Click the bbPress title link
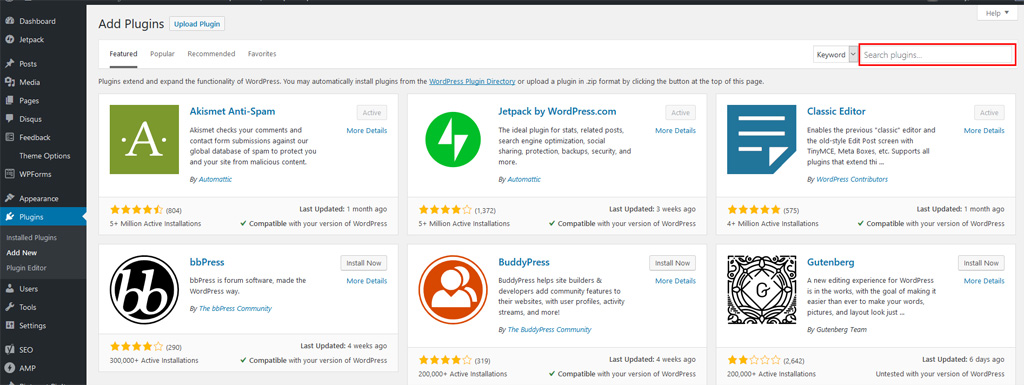Viewport: 1024px width, 385px height. tap(206, 262)
